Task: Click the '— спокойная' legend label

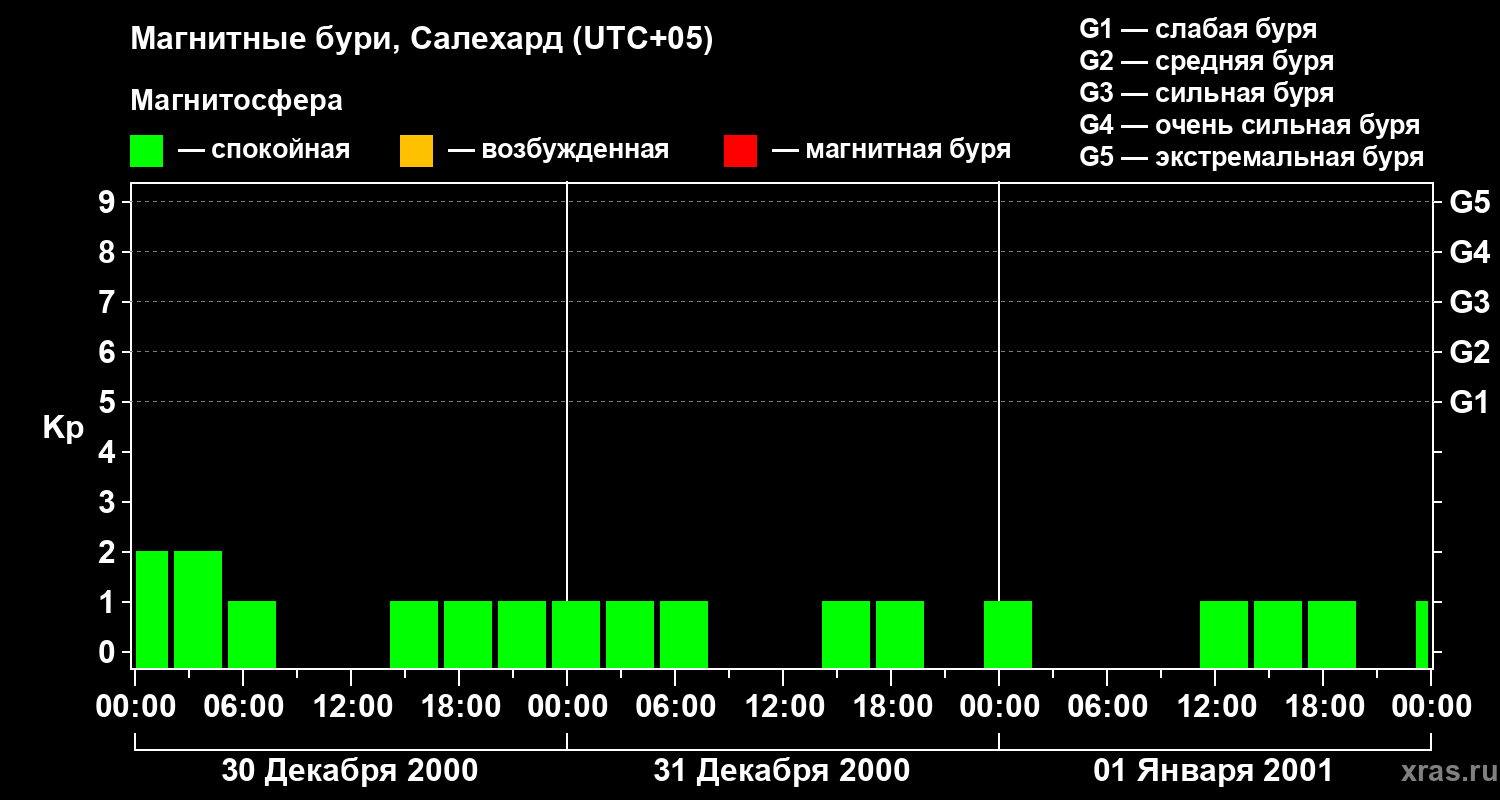Action: pyautogui.click(x=264, y=150)
